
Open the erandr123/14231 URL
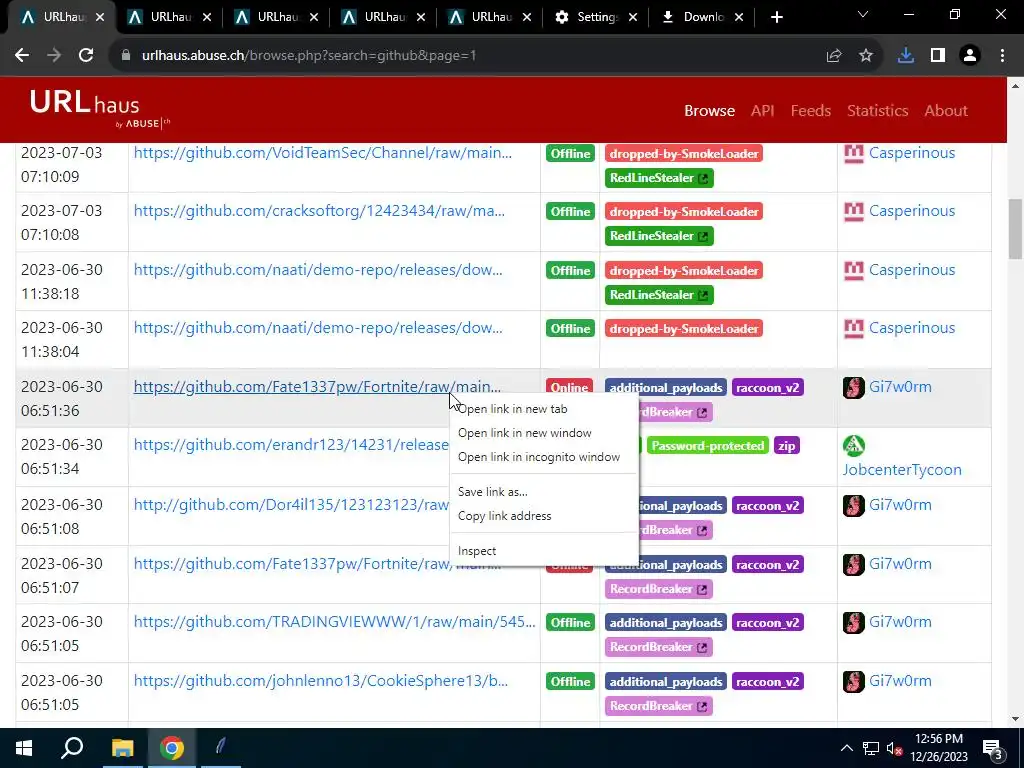(x=291, y=445)
